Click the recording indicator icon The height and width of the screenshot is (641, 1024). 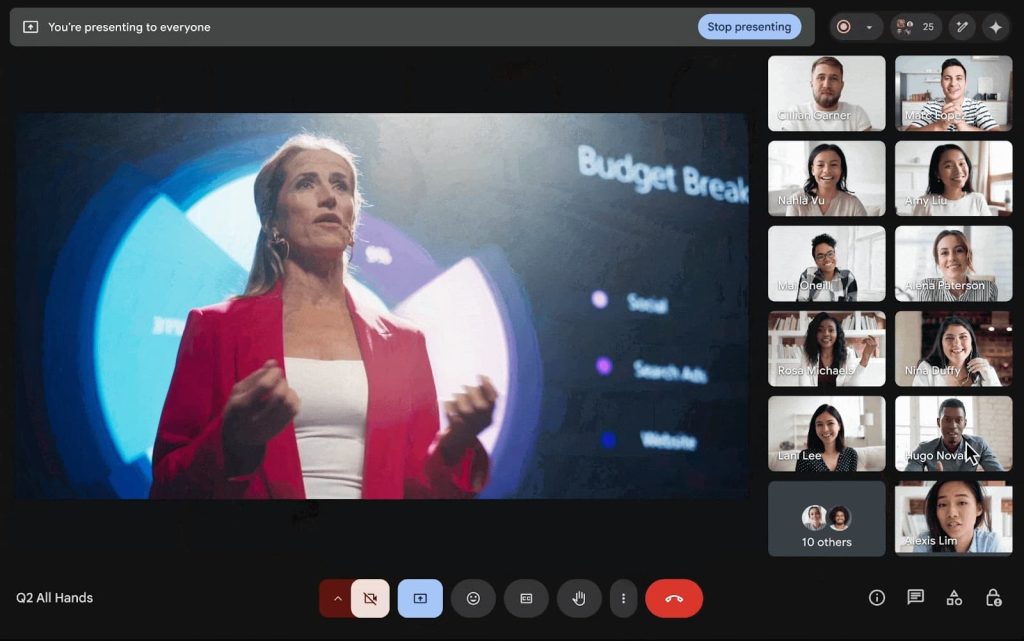(x=844, y=27)
